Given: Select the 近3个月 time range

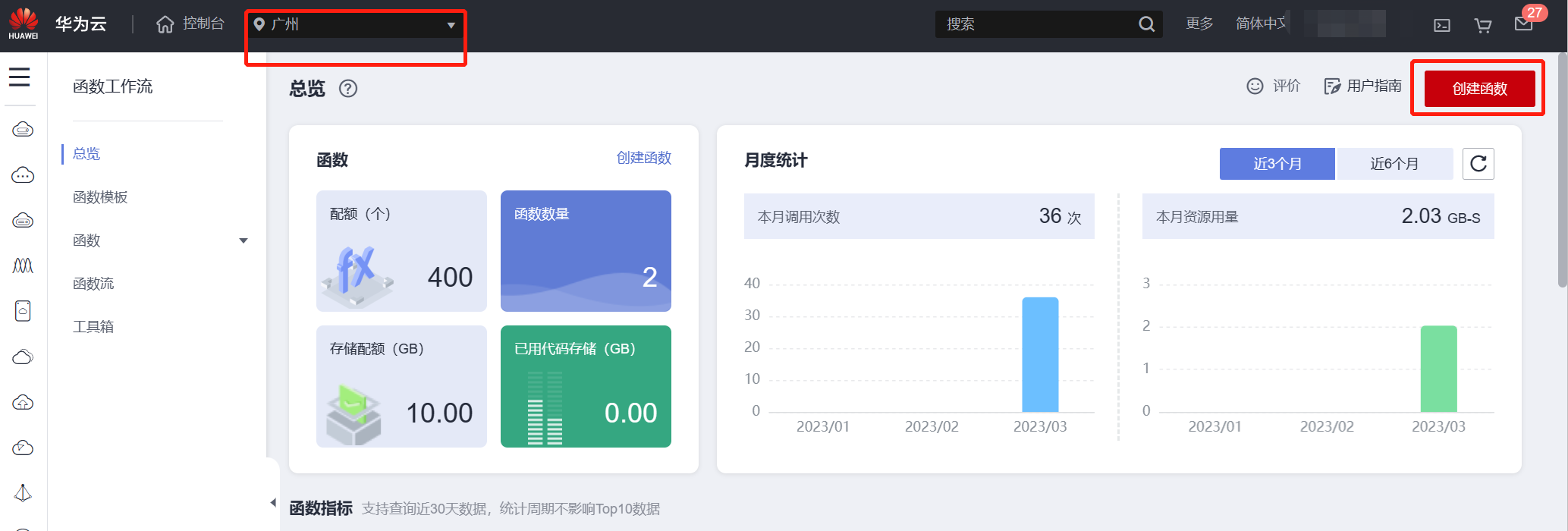Looking at the screenshot, I should pyautogui.click(x=1277, y=164).
